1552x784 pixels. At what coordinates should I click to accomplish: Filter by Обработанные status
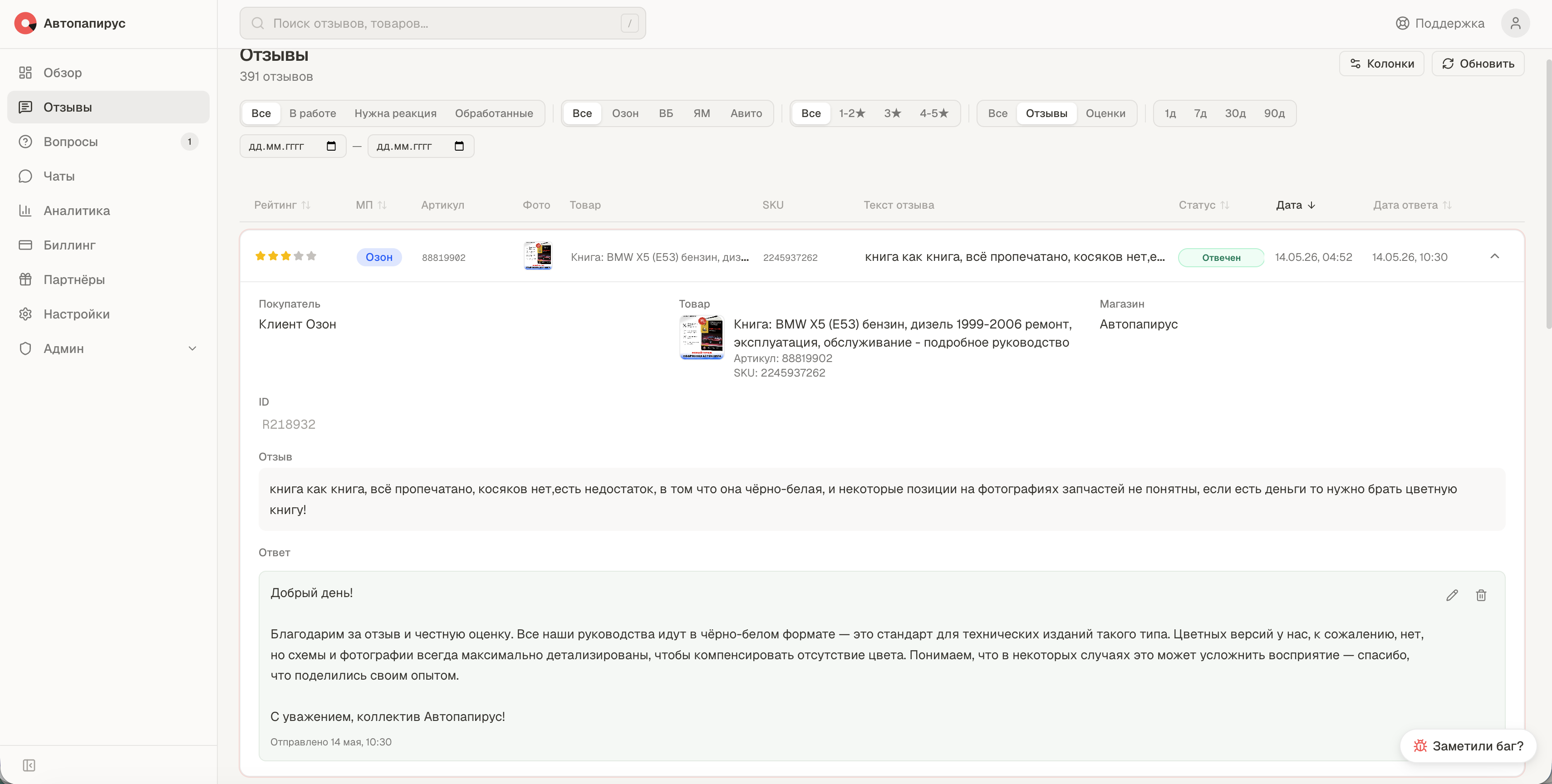494,113
